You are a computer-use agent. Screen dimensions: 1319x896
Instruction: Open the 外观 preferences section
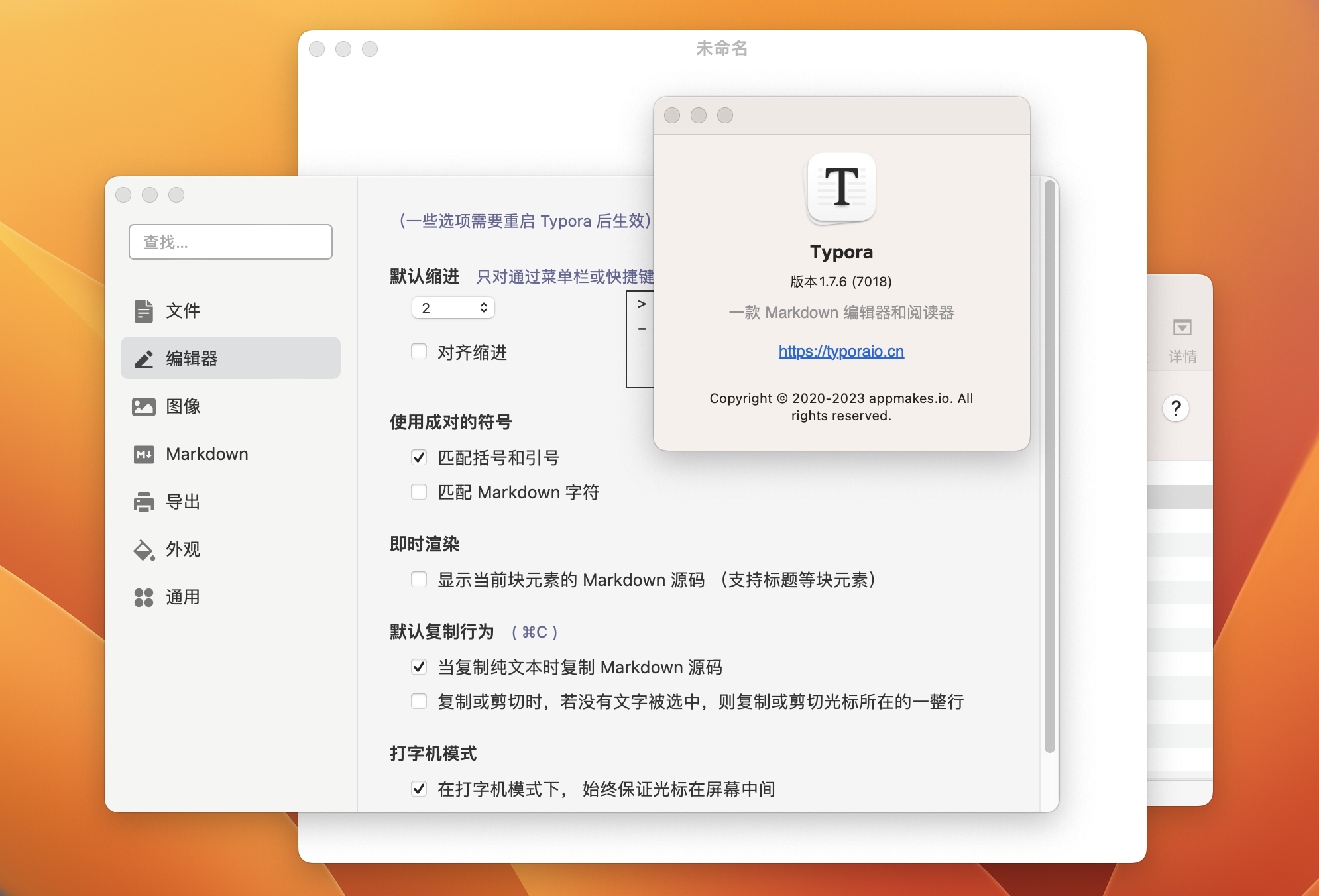click(231, 549)
